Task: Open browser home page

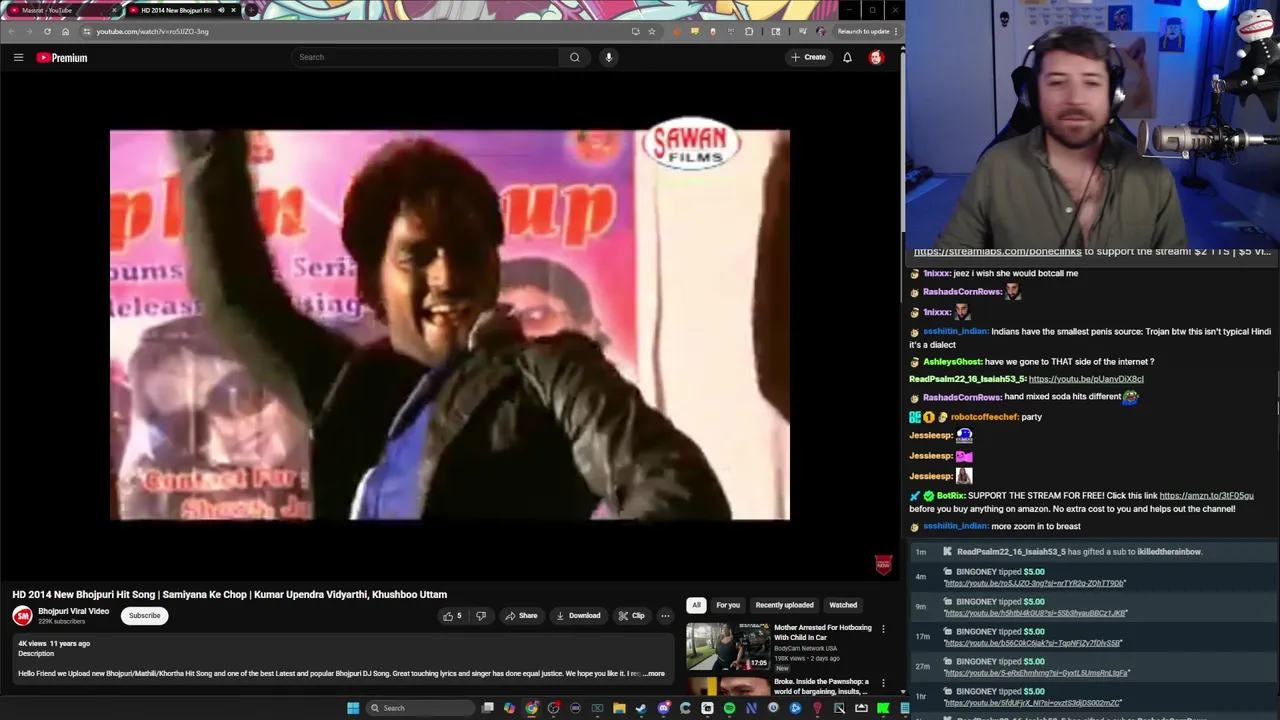Action: [65, 31]
